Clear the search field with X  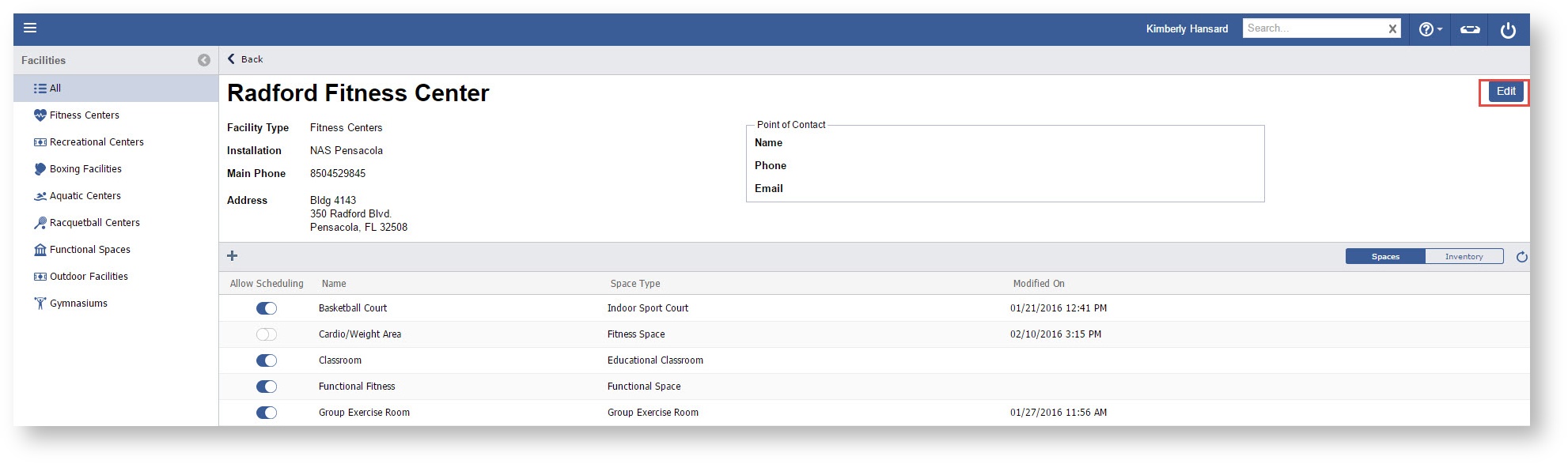click(1392, 29)
